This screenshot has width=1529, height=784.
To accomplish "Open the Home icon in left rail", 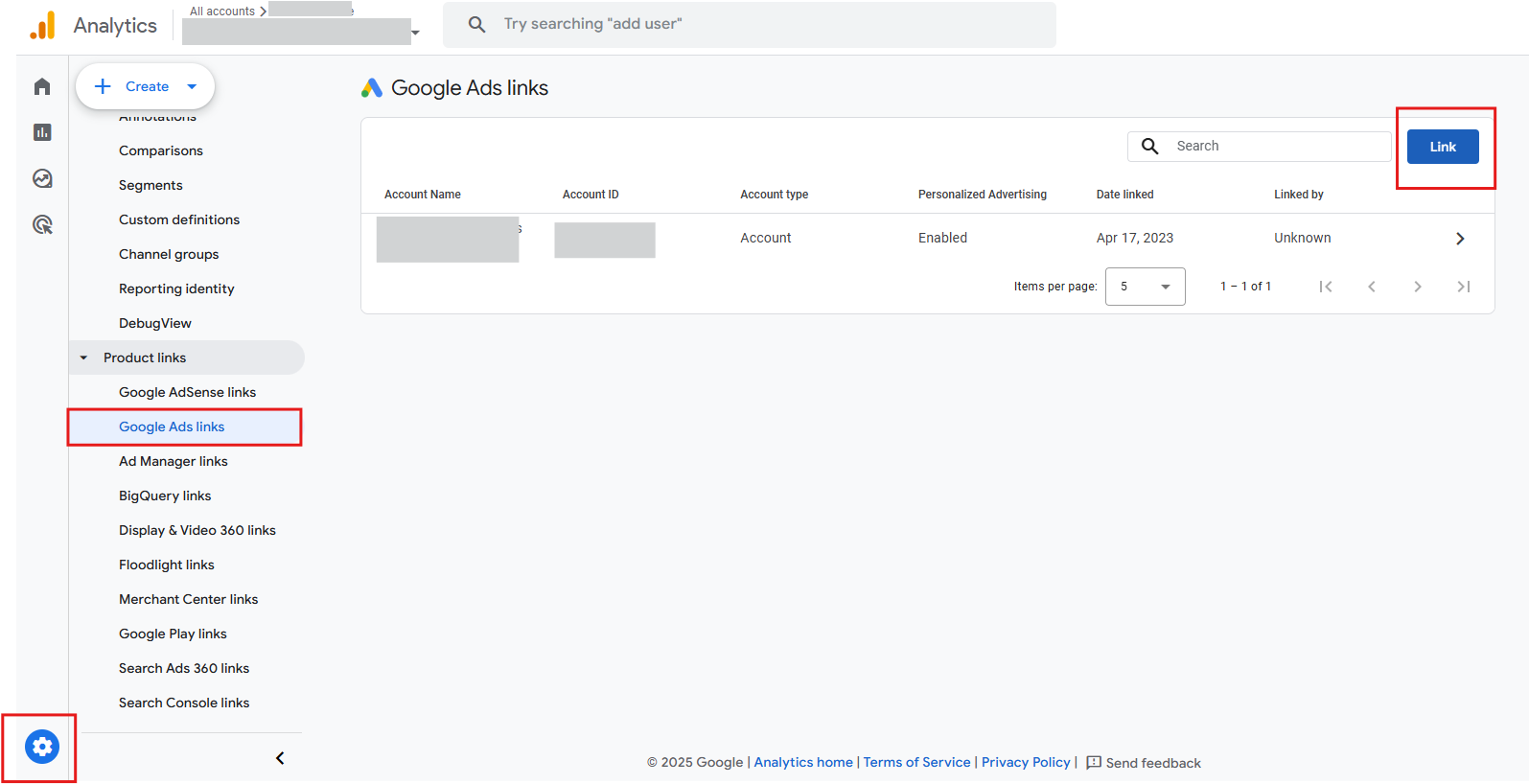I will [x=42, y=87].
